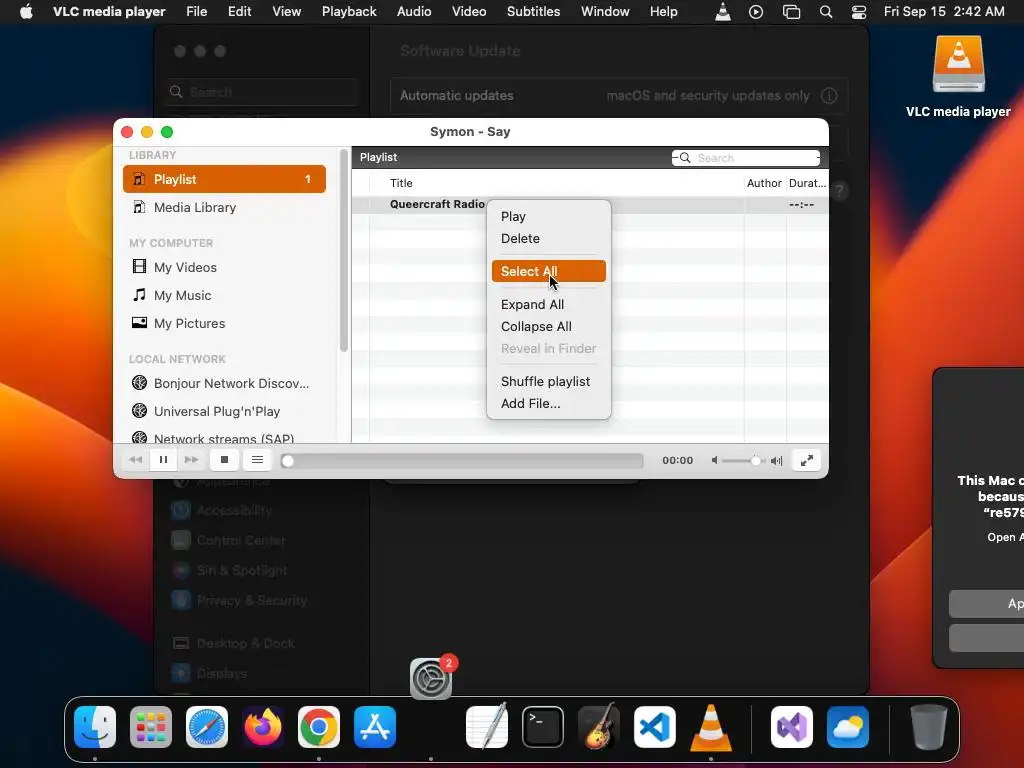Viewport: 1024px width, 768px height.
Task: Sort playlist by Duration column header
Action: (807, 184)
